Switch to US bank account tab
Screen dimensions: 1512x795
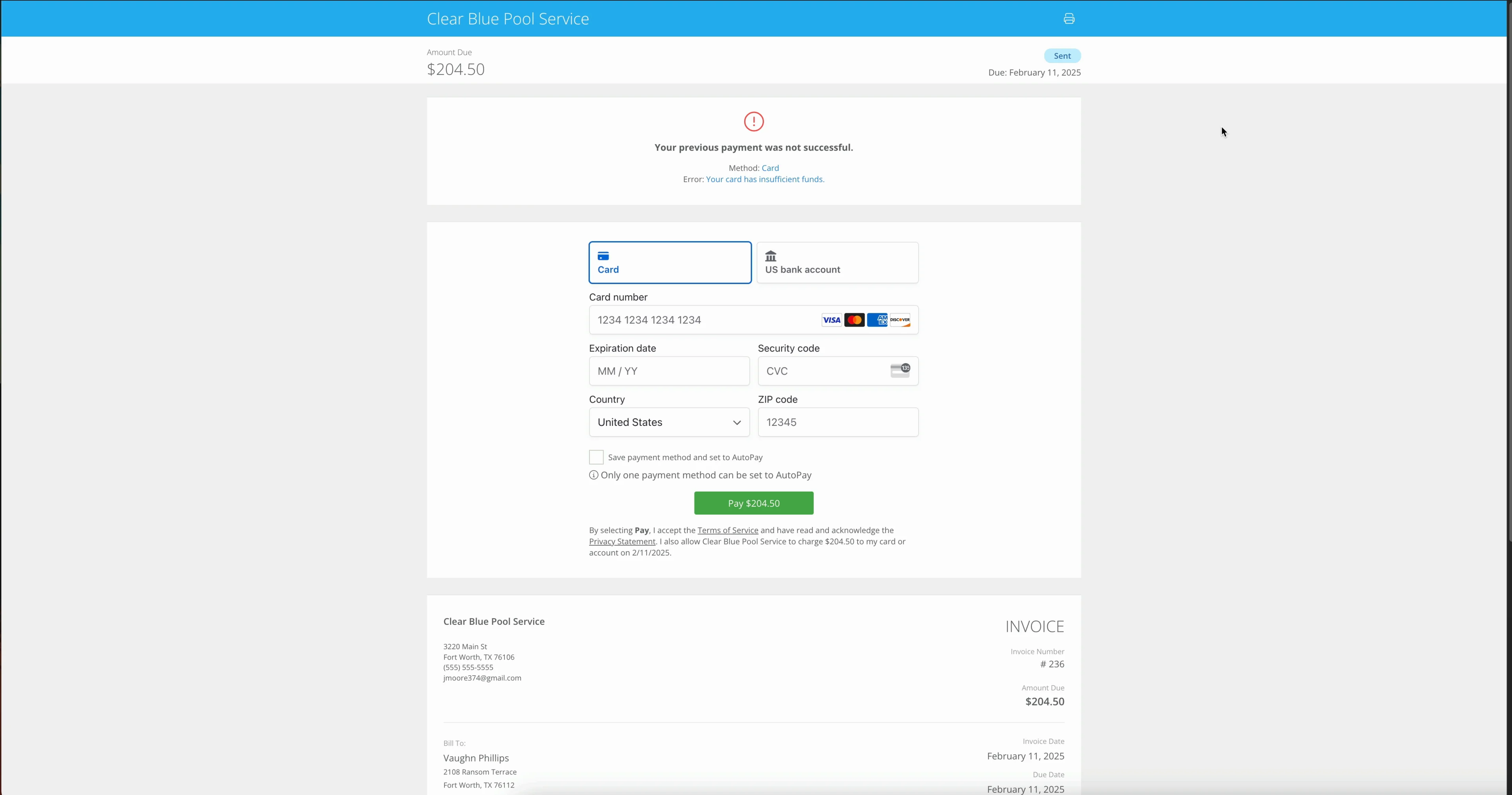click(837, 262)
